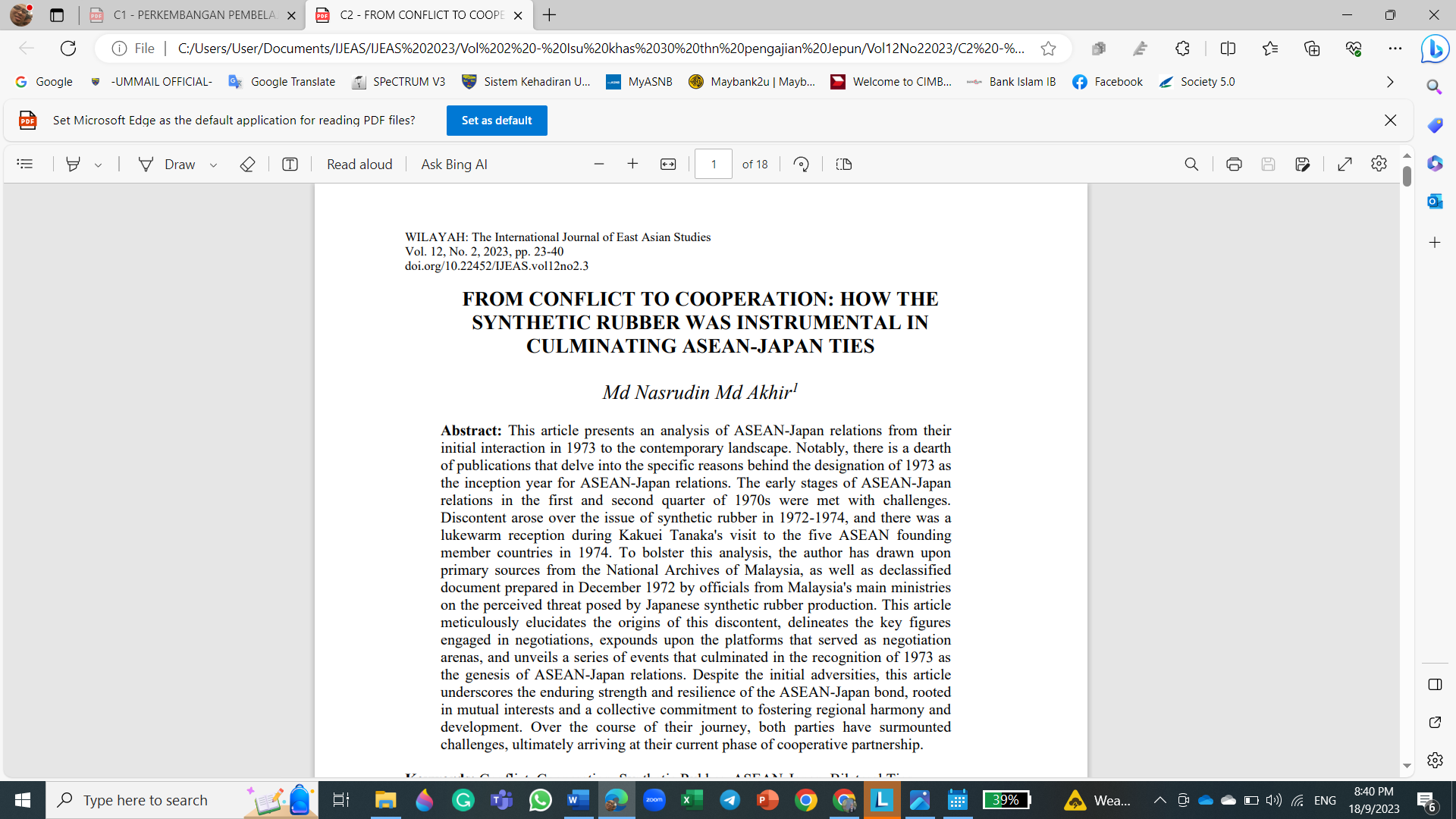Click the page number input field

click(x=714, y=164)
